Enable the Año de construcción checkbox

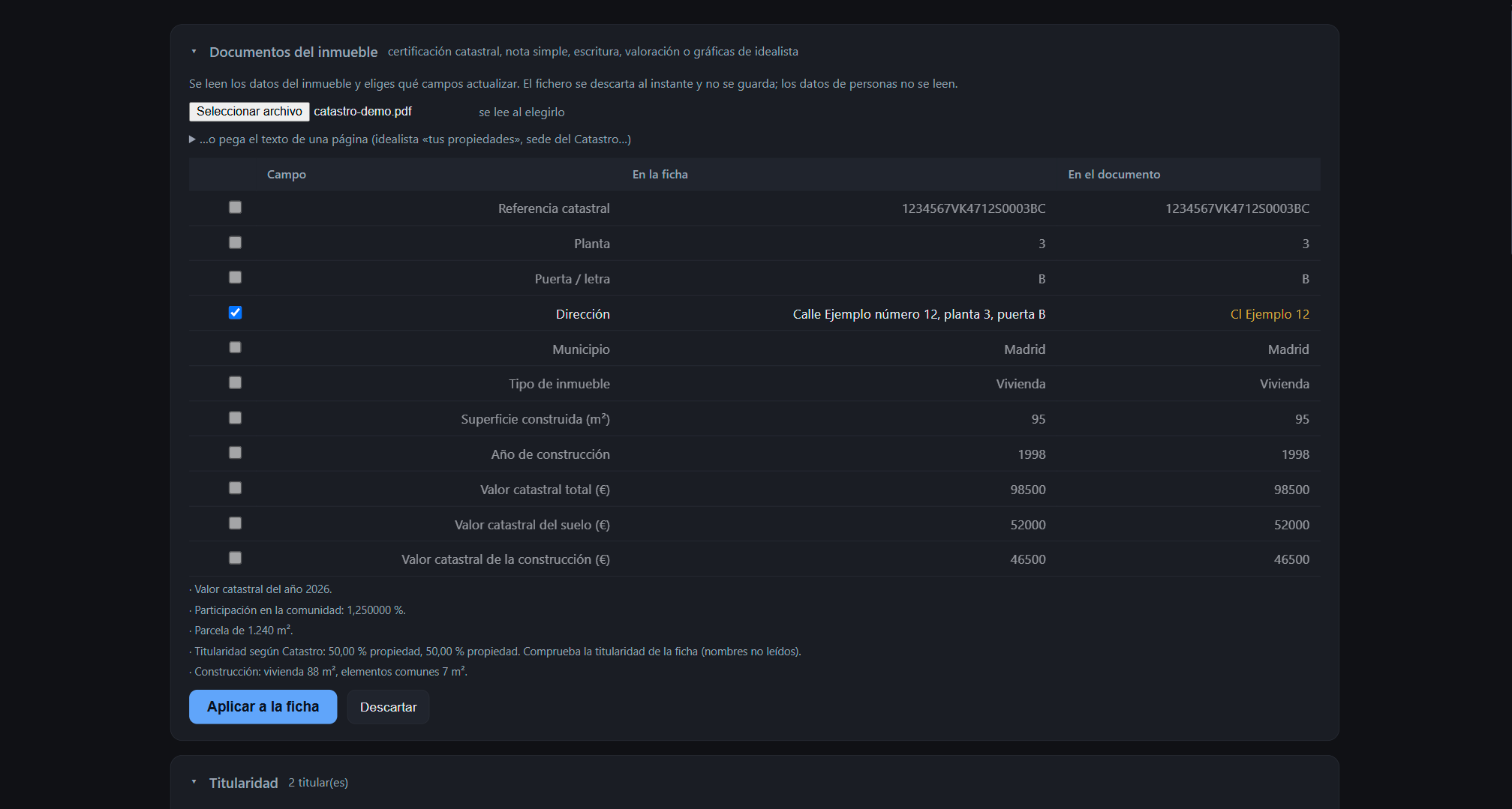click(235, 453)
